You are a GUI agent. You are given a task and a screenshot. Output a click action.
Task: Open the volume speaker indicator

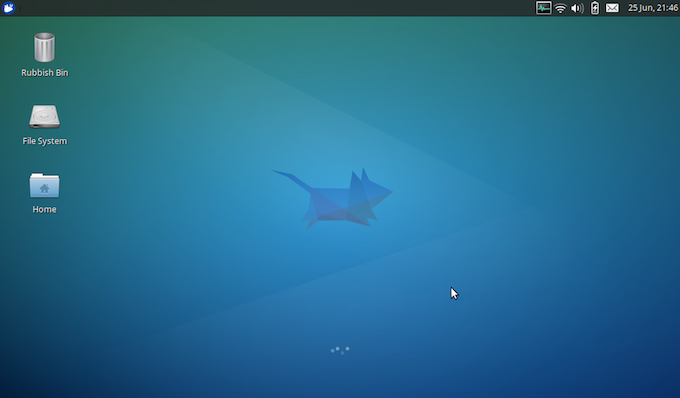[x=577, y=8]
